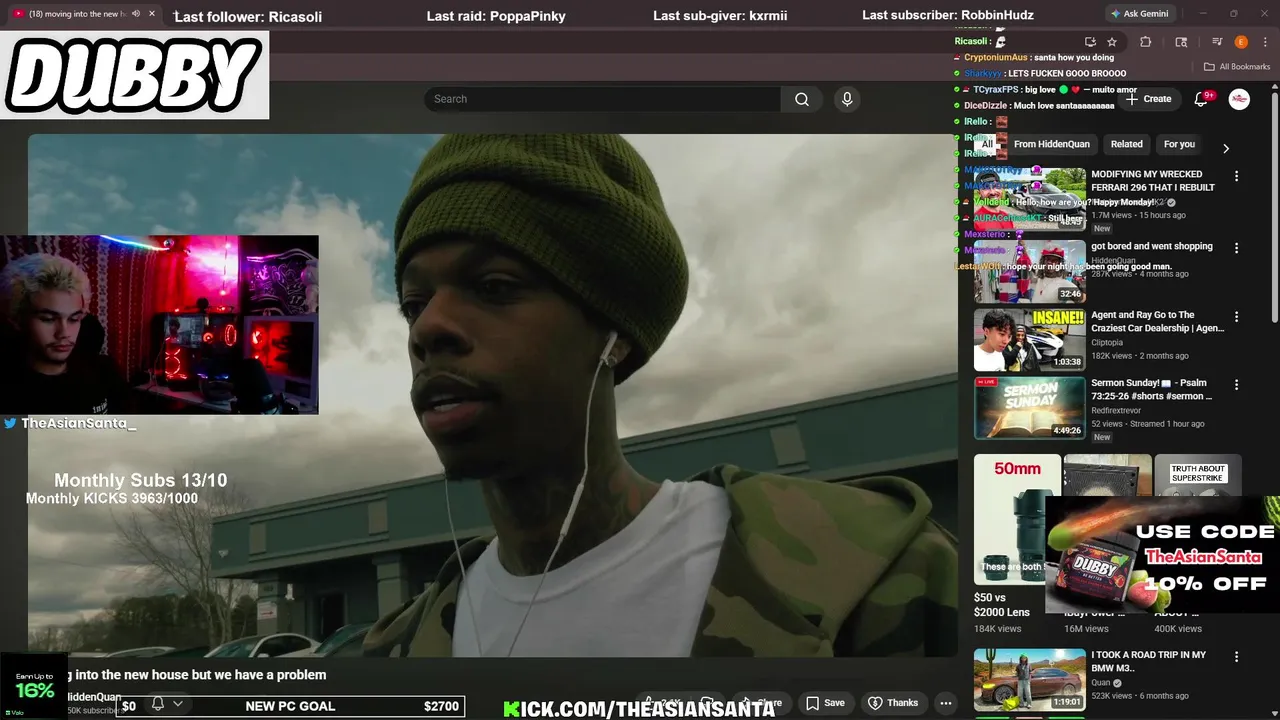Click the Clipftopia channel name
The image size is (1280, 720).
1107,342
